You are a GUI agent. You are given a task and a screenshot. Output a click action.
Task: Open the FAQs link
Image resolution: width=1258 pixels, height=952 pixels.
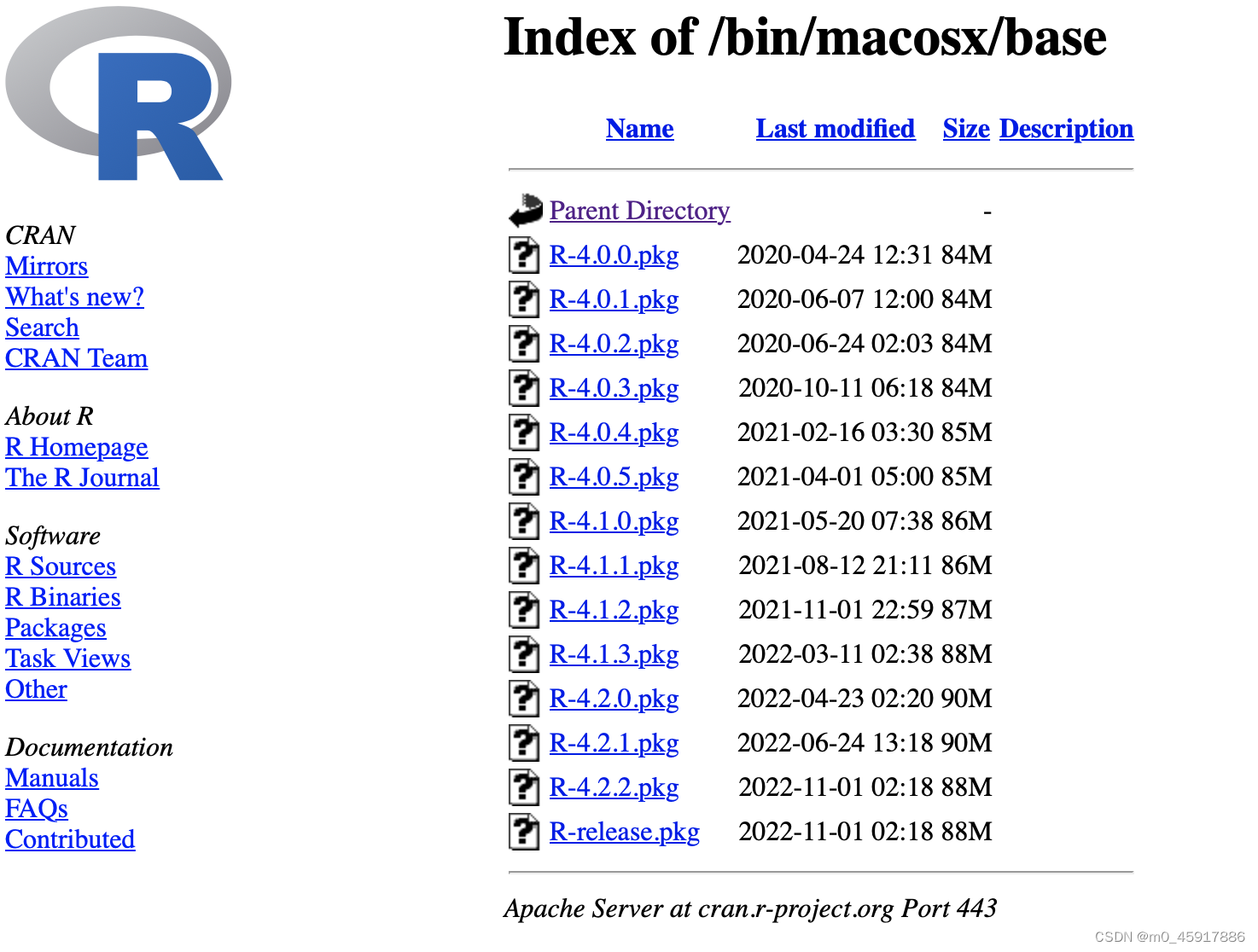coord(37,809)
